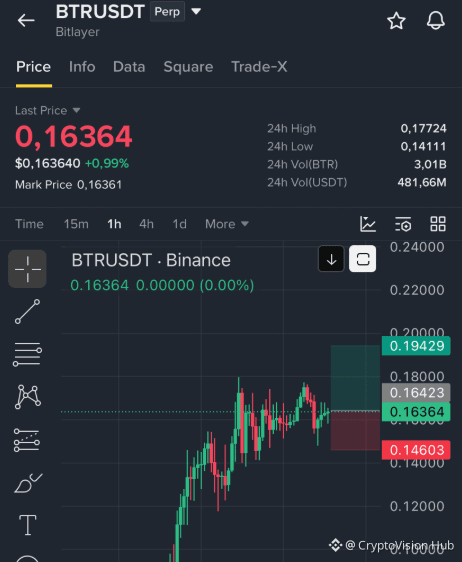Image resolution: width=462 pixels, height=562 pixels.
Task: Click the 24h High value 0,17724
Action: coord(423,128)
